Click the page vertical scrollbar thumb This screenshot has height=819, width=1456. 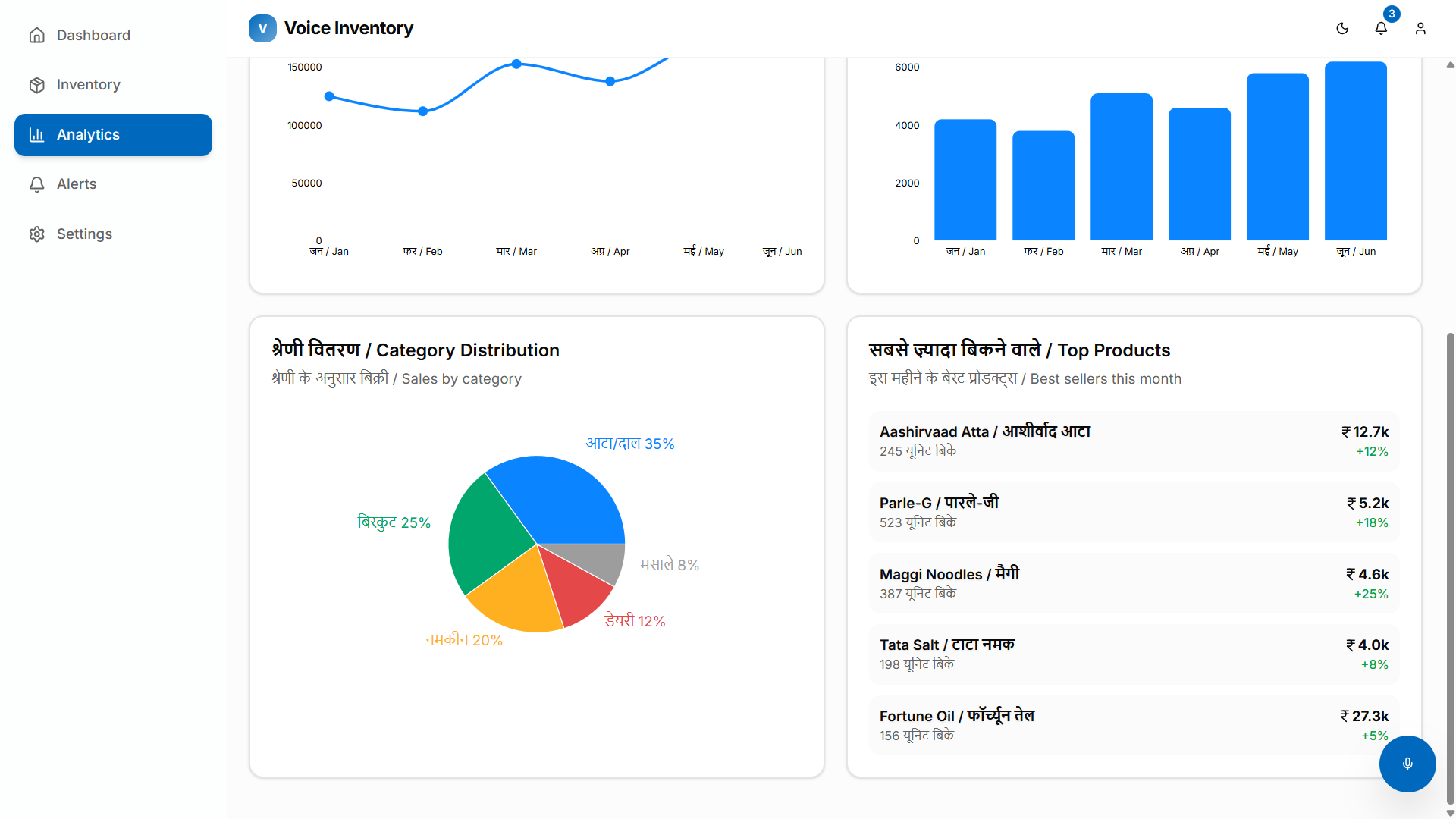(1450, 567)
